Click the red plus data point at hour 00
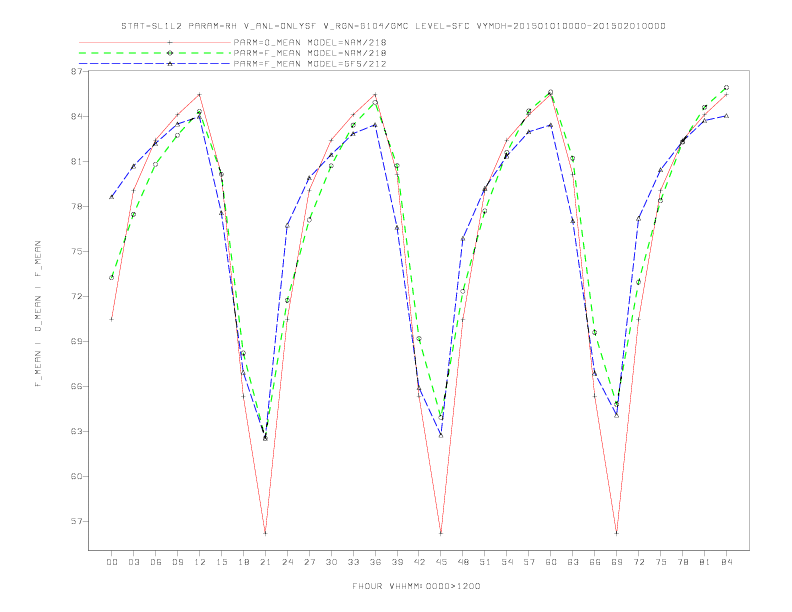The width and height of the screenshot is (792, 612). 112,319
